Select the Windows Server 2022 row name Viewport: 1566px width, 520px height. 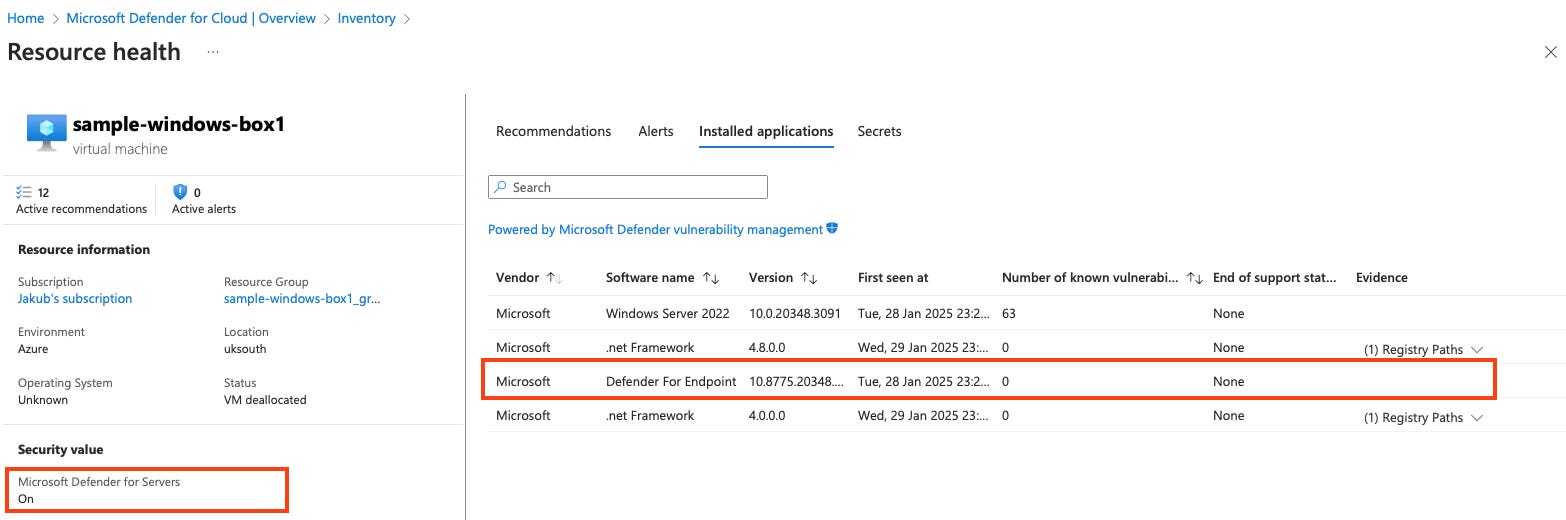coord(667,314)
